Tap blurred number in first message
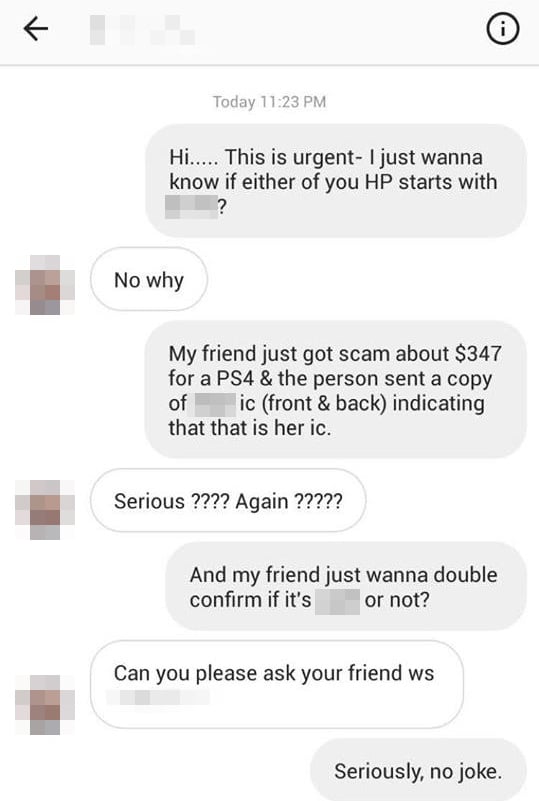539x801 pixels. click(191, 207)
